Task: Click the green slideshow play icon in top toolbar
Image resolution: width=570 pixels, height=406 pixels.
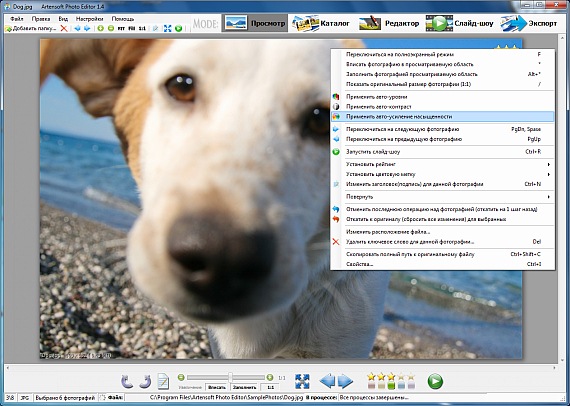Action: coord(178,28)
